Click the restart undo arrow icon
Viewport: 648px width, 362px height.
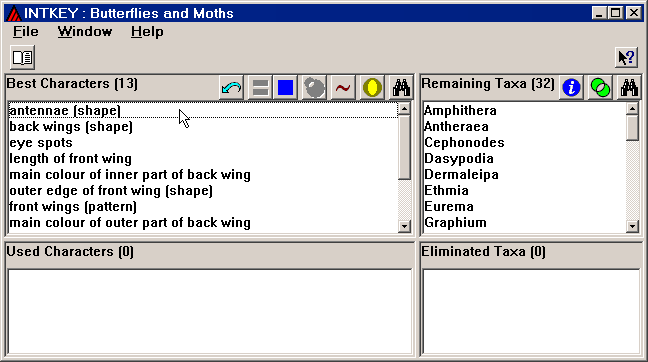pyautogui.click(x=231, y=88)
